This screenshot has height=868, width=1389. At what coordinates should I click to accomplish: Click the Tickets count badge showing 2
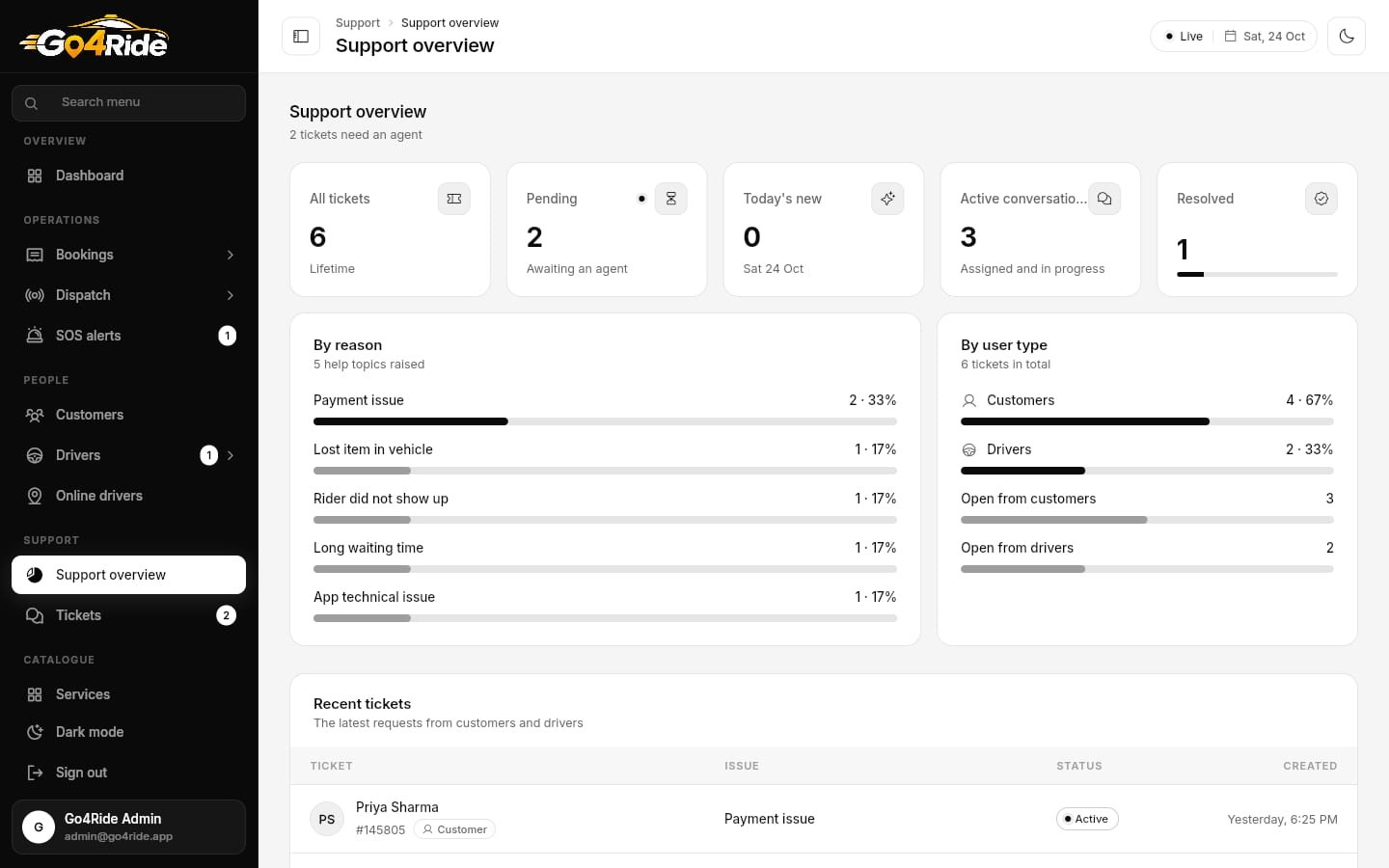[x=227, y=615]
